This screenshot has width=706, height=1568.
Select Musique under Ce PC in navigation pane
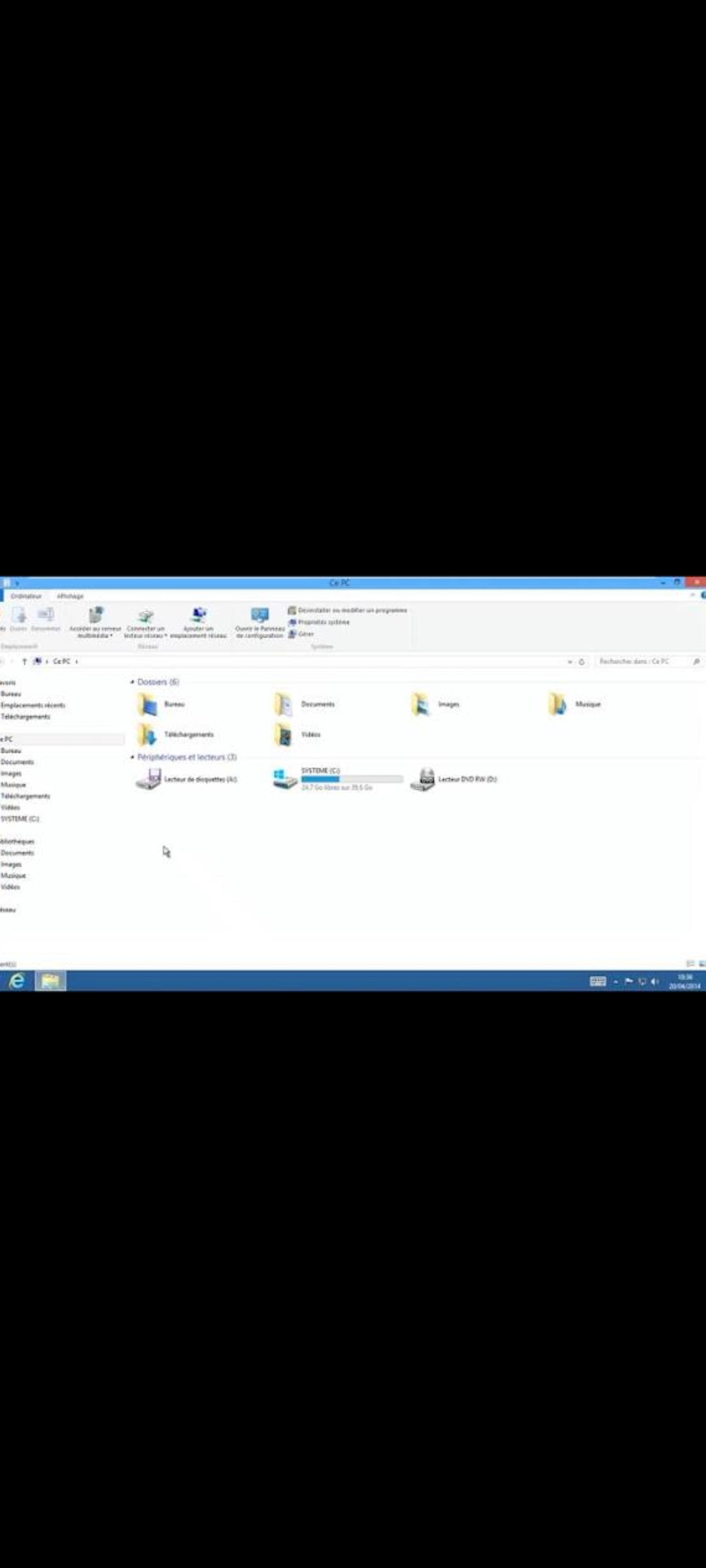coord(13,785)
